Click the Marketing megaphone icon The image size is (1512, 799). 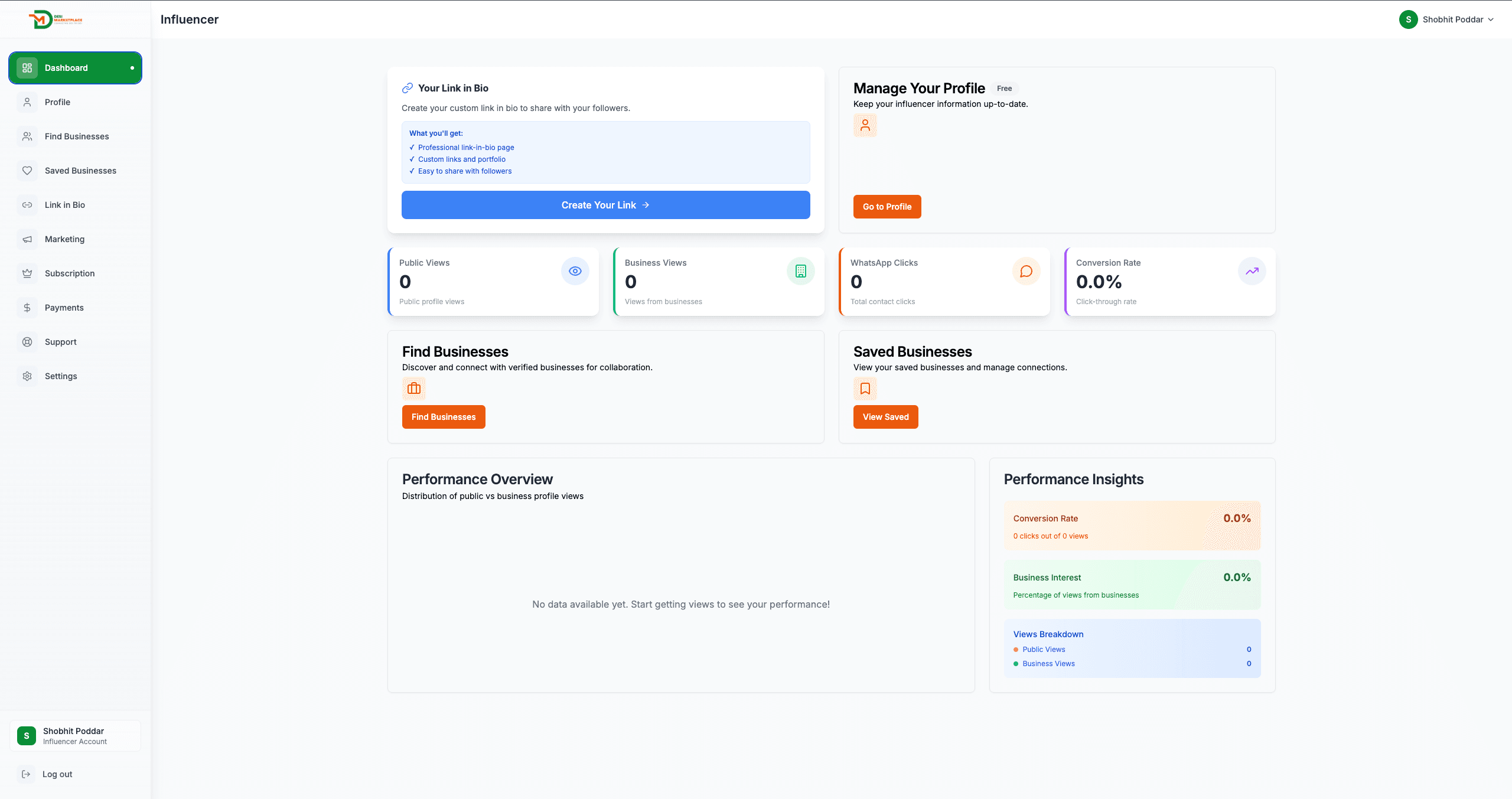[x=27, y=239]
